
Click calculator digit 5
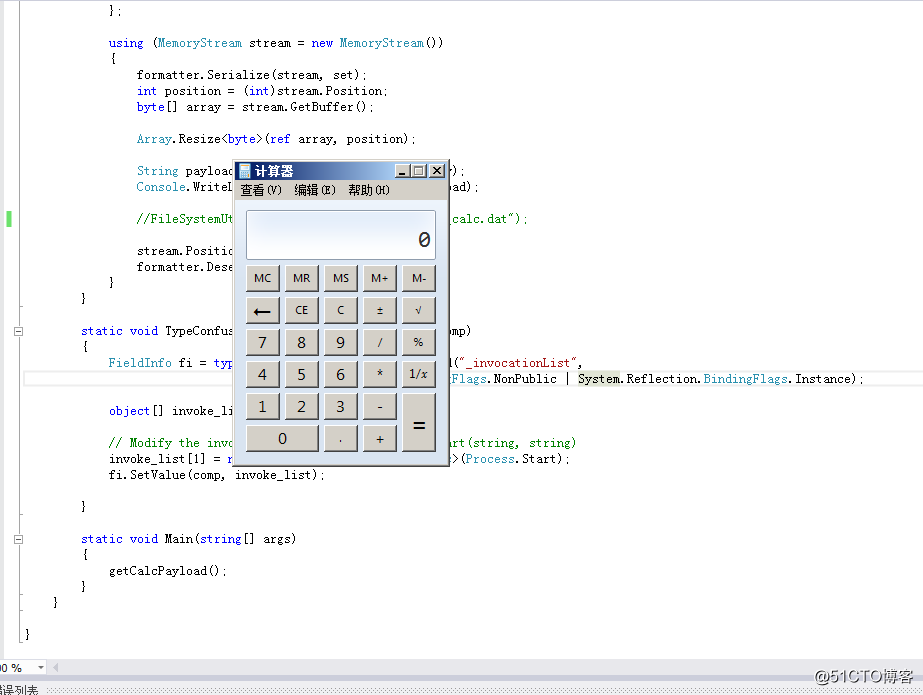click(x=301, y=374)
